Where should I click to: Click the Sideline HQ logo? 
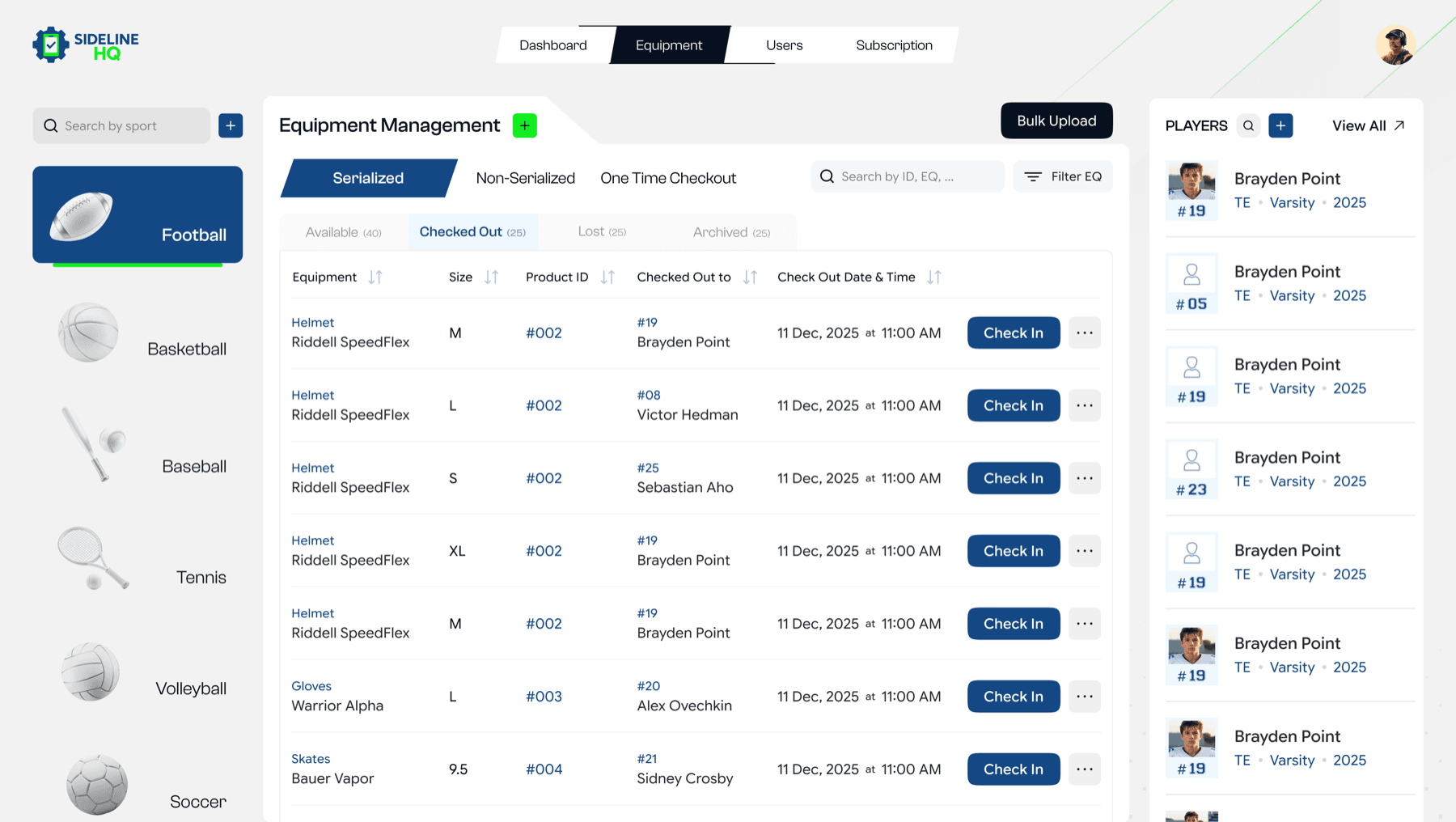[x=86, y=45]
